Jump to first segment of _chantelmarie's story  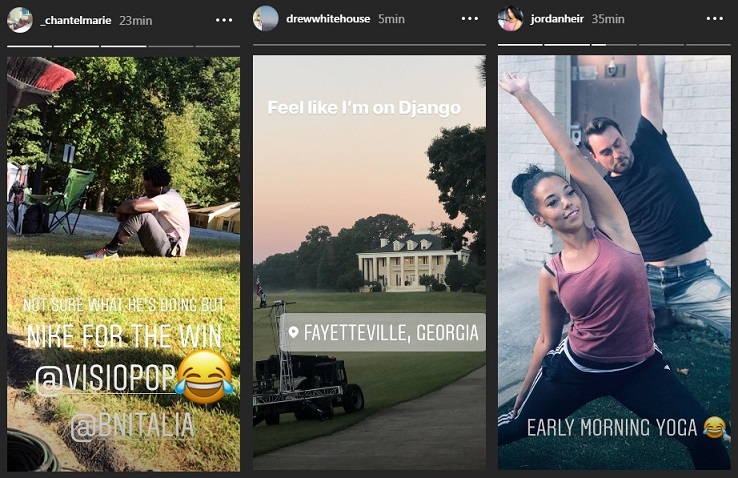click(x=29, y=46)
